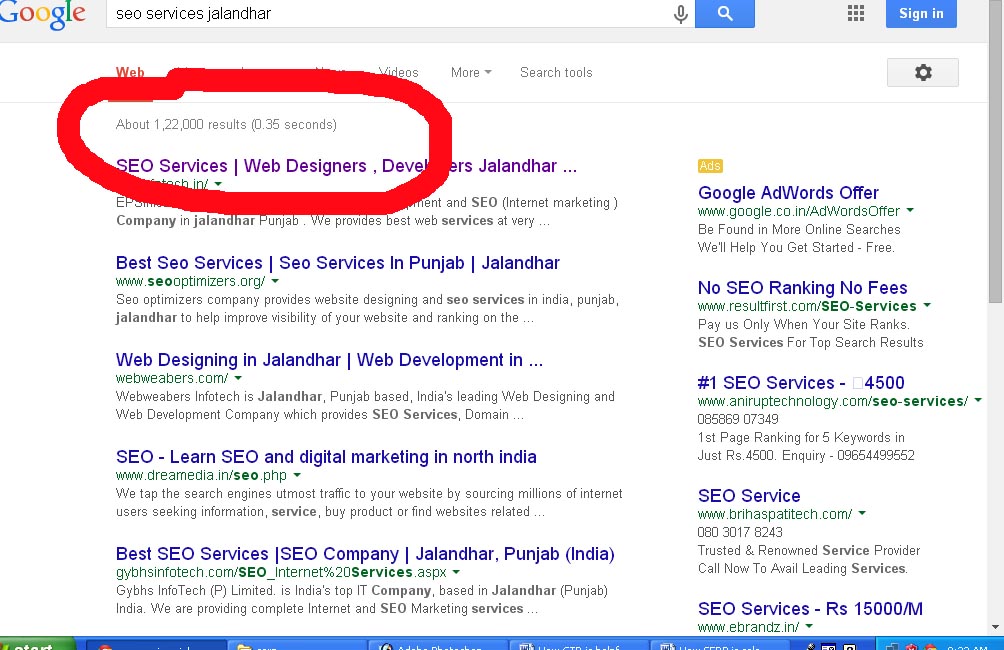Click 'Be Found in More Online Searches'
Image resolution: width=1004 pixels, height=650 pixels.
799,229
